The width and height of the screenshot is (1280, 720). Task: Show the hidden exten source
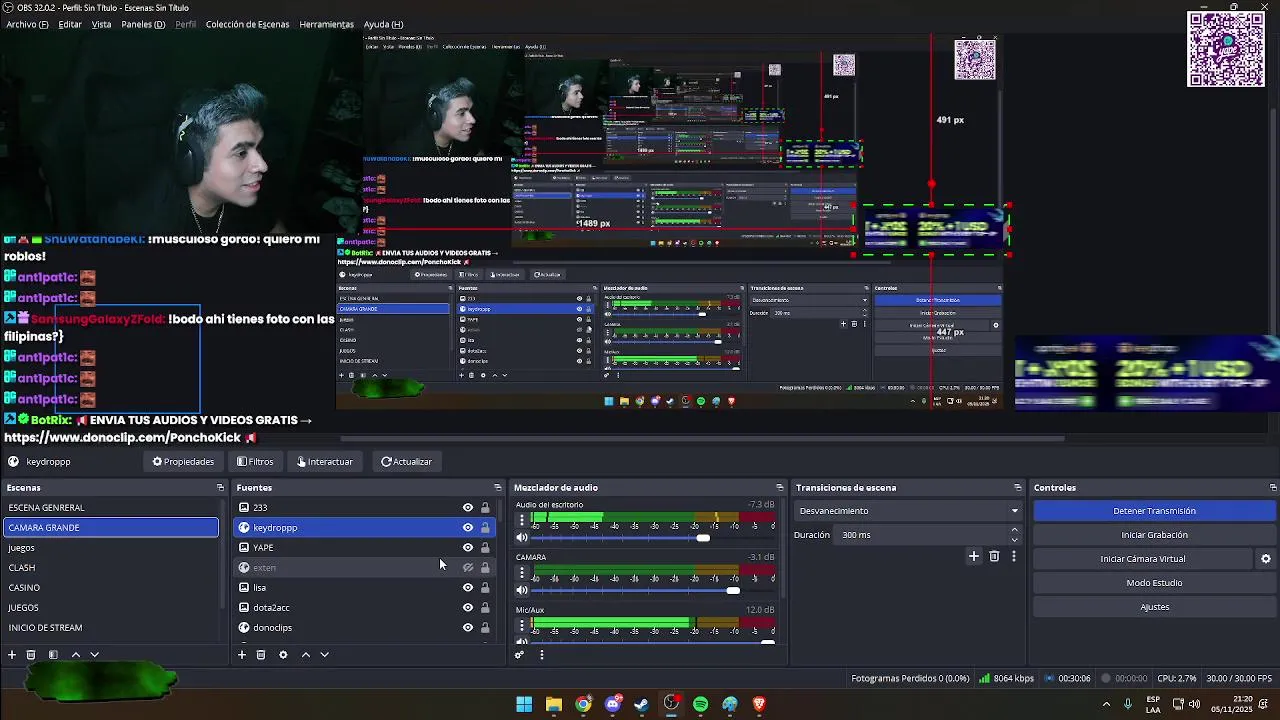(x=467, y=568)
